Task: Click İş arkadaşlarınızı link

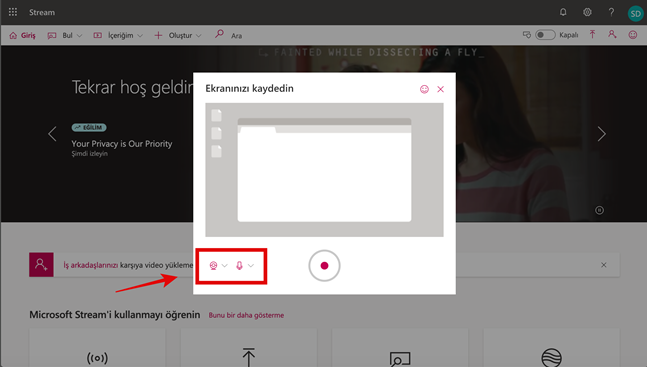Action: pos(90,265)
